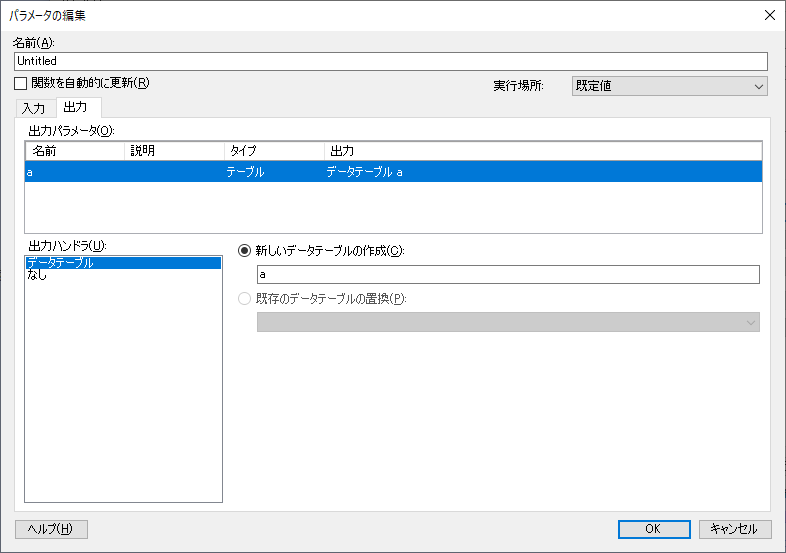Expand the existing data table combo box
Viewport: 786px width, 553px height.
[x=508, y=322]
